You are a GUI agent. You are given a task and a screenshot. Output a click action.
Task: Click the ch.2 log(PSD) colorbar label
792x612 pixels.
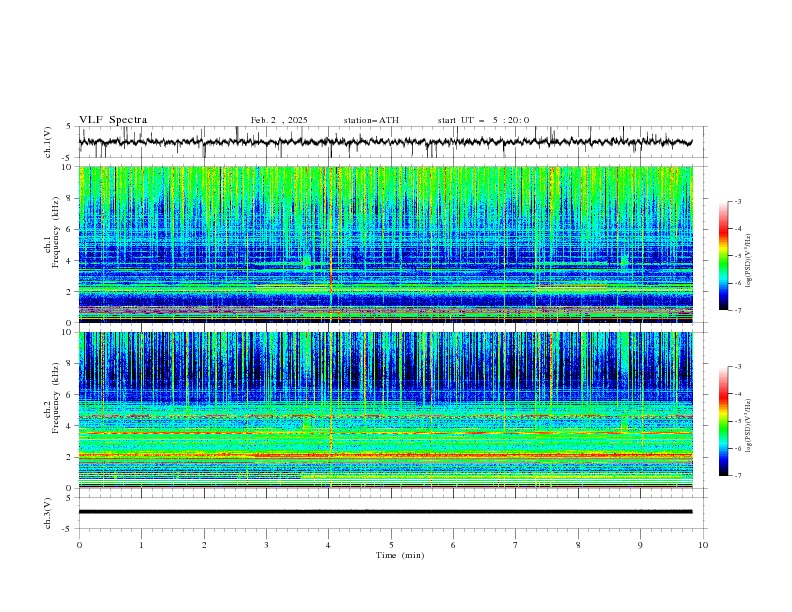749,426
